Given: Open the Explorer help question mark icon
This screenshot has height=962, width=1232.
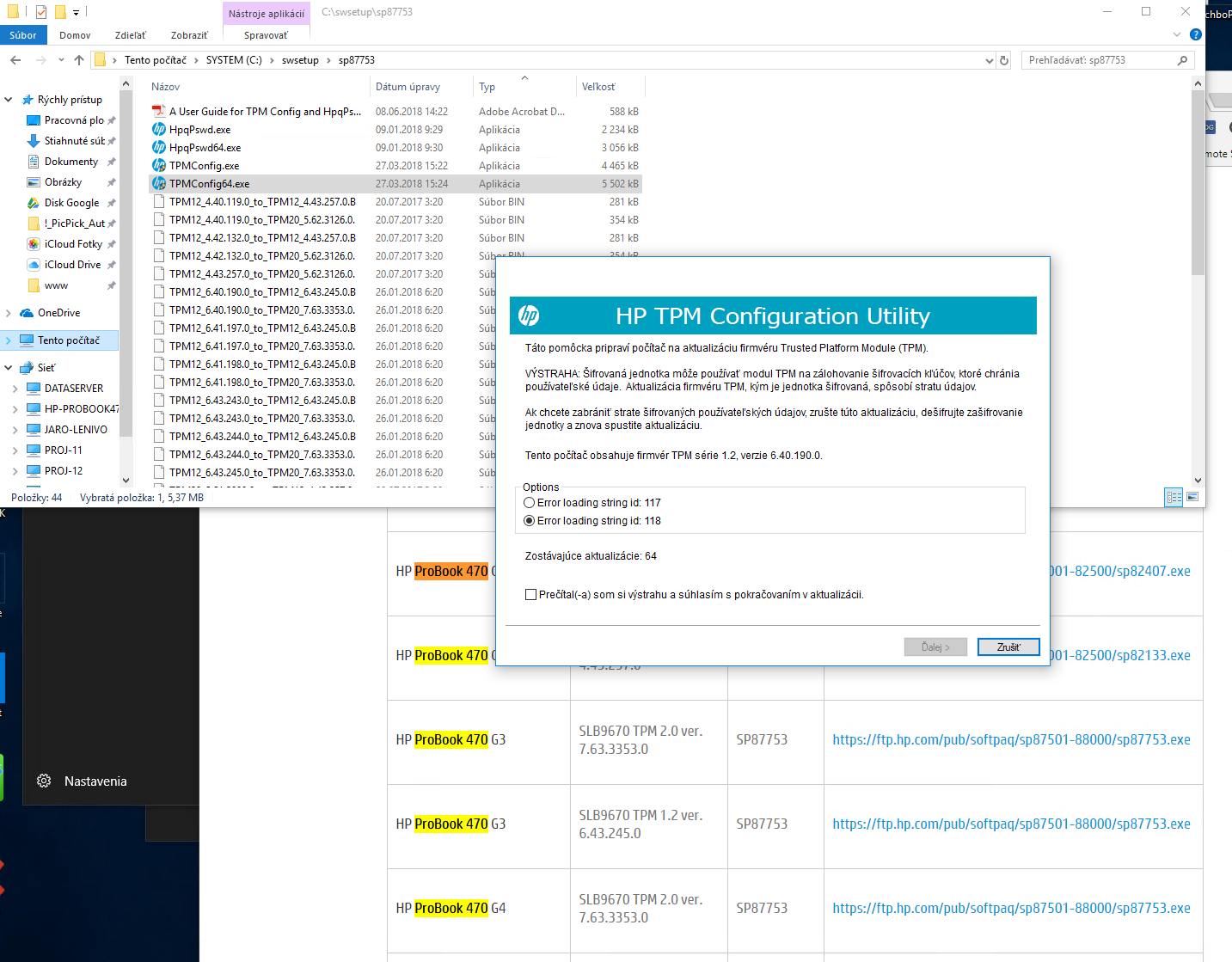Looking at the screenshot, I should pos(1195,35).
